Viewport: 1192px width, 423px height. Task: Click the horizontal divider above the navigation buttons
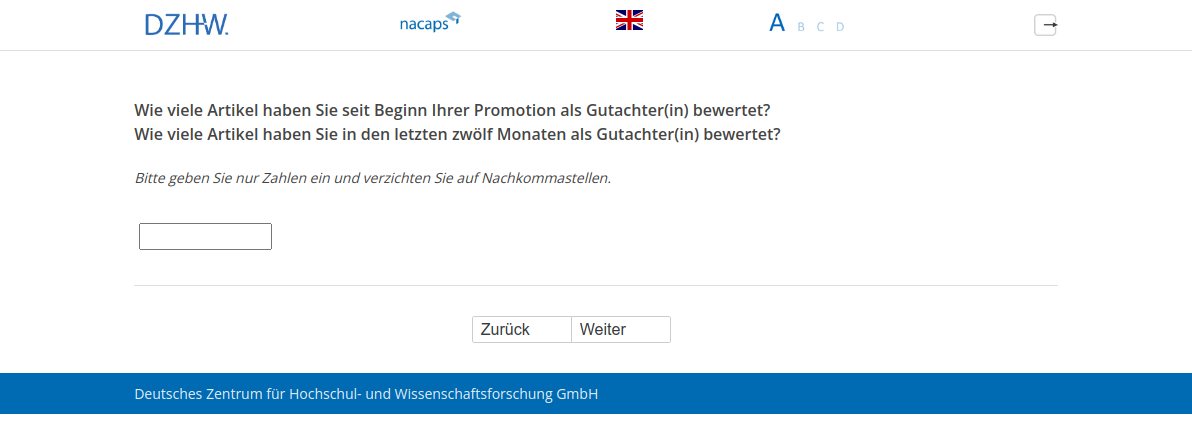596,286
